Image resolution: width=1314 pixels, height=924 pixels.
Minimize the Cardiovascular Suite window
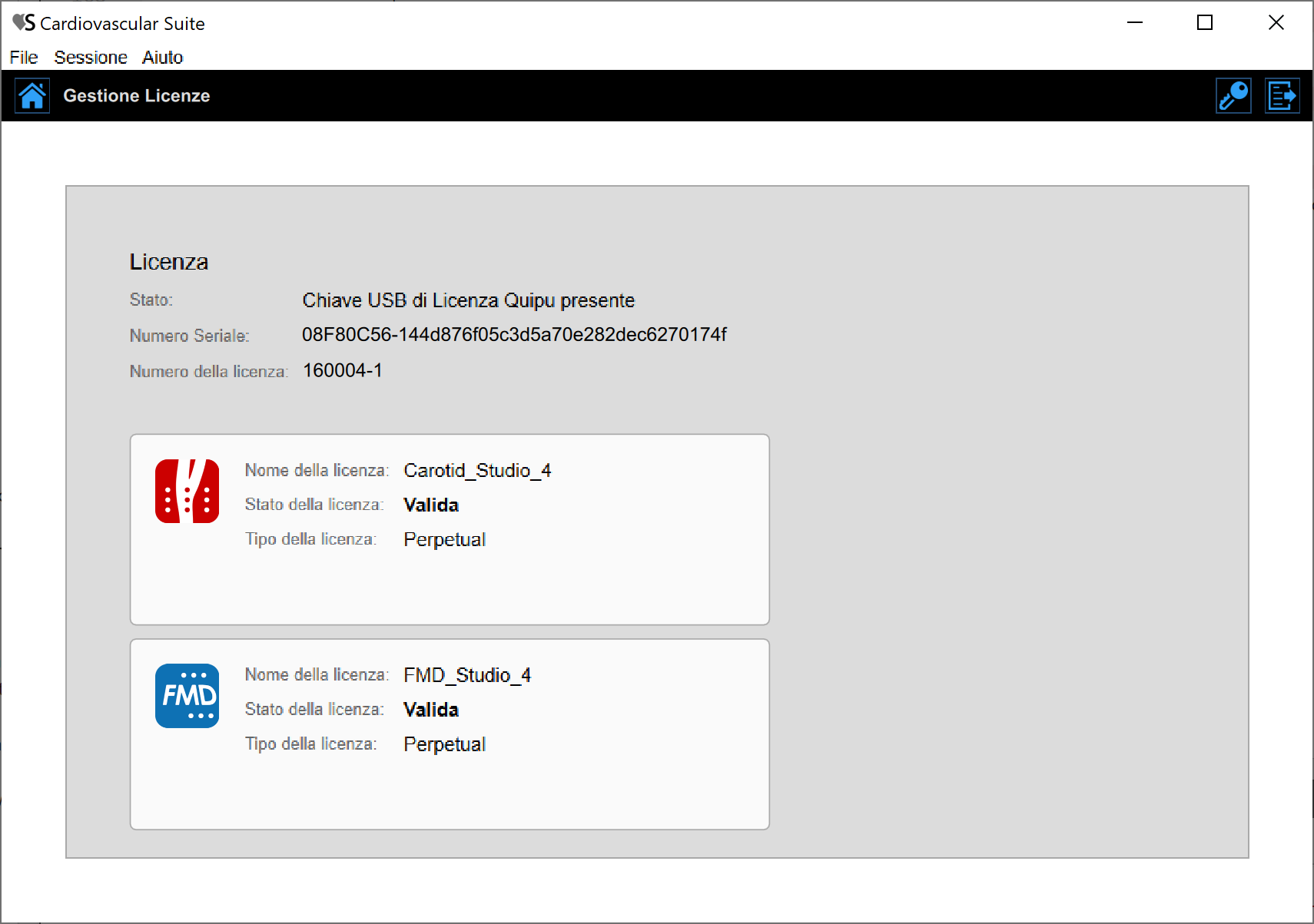(1135, 23)
